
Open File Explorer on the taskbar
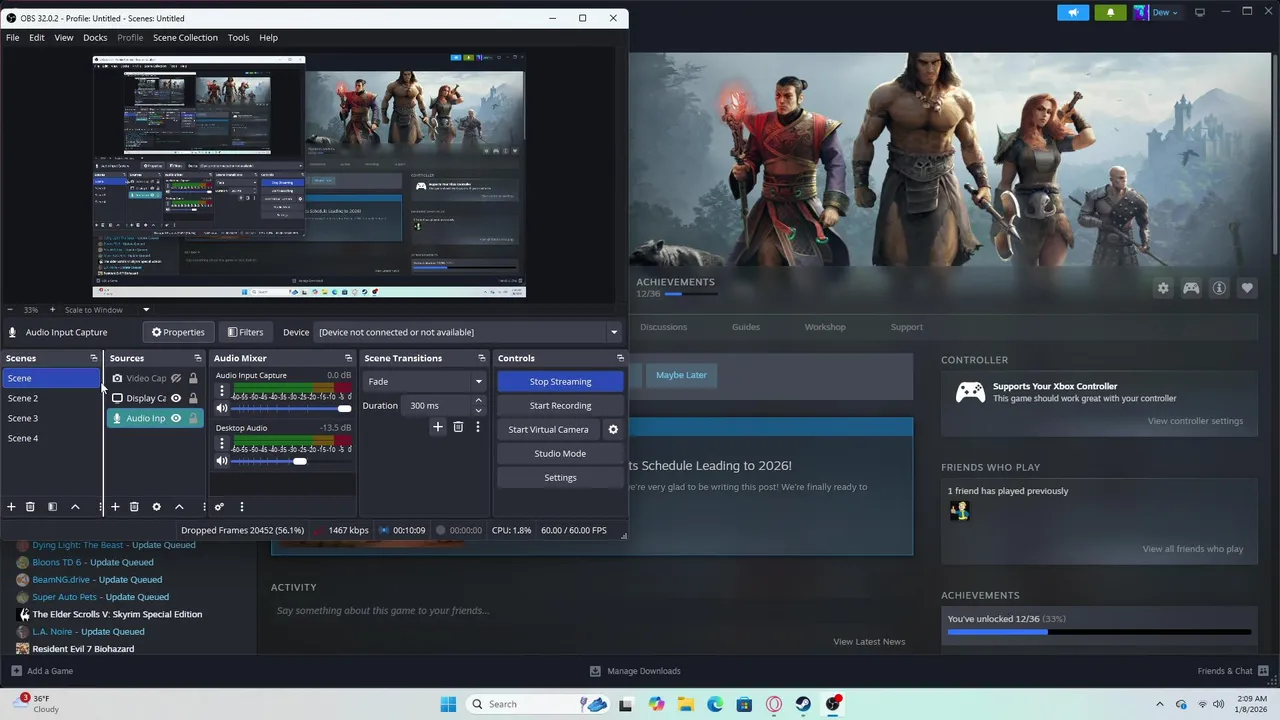click(x=685, y=704)
